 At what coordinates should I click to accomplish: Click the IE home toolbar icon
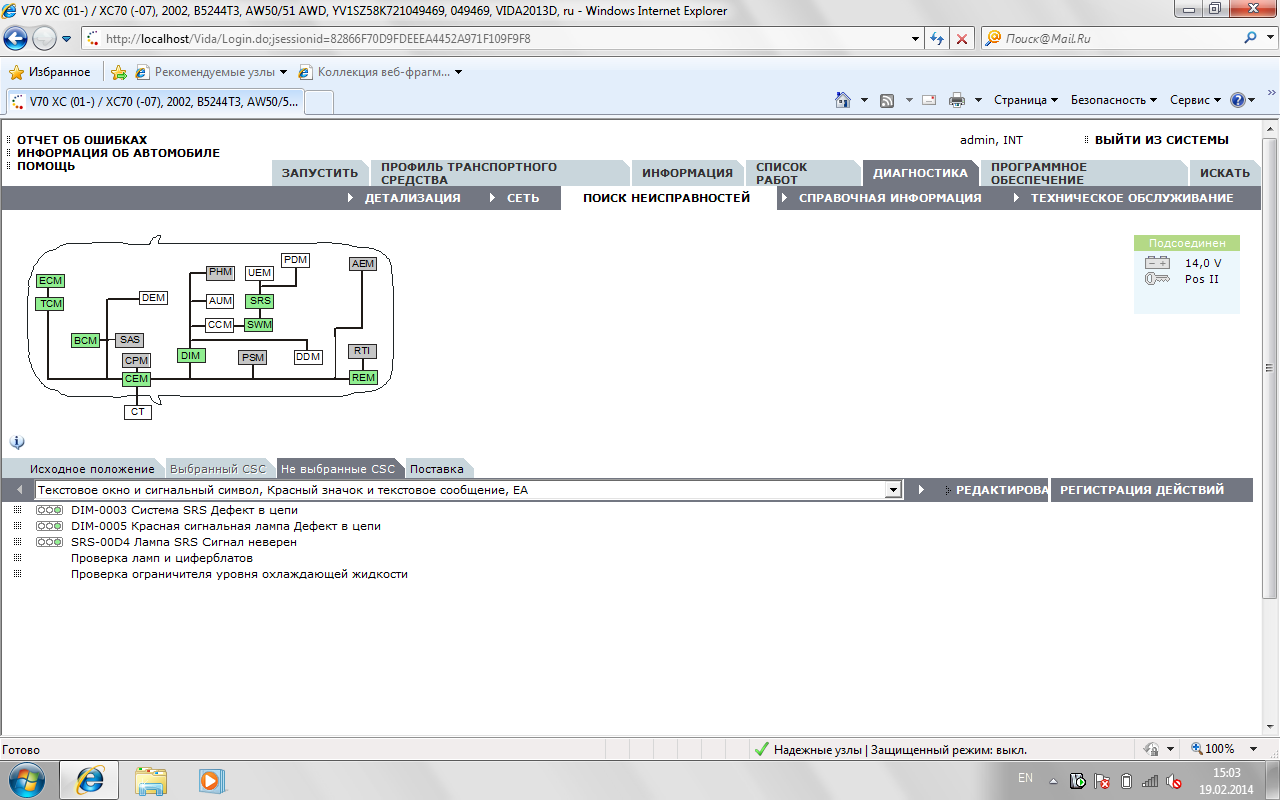[842, 100]
